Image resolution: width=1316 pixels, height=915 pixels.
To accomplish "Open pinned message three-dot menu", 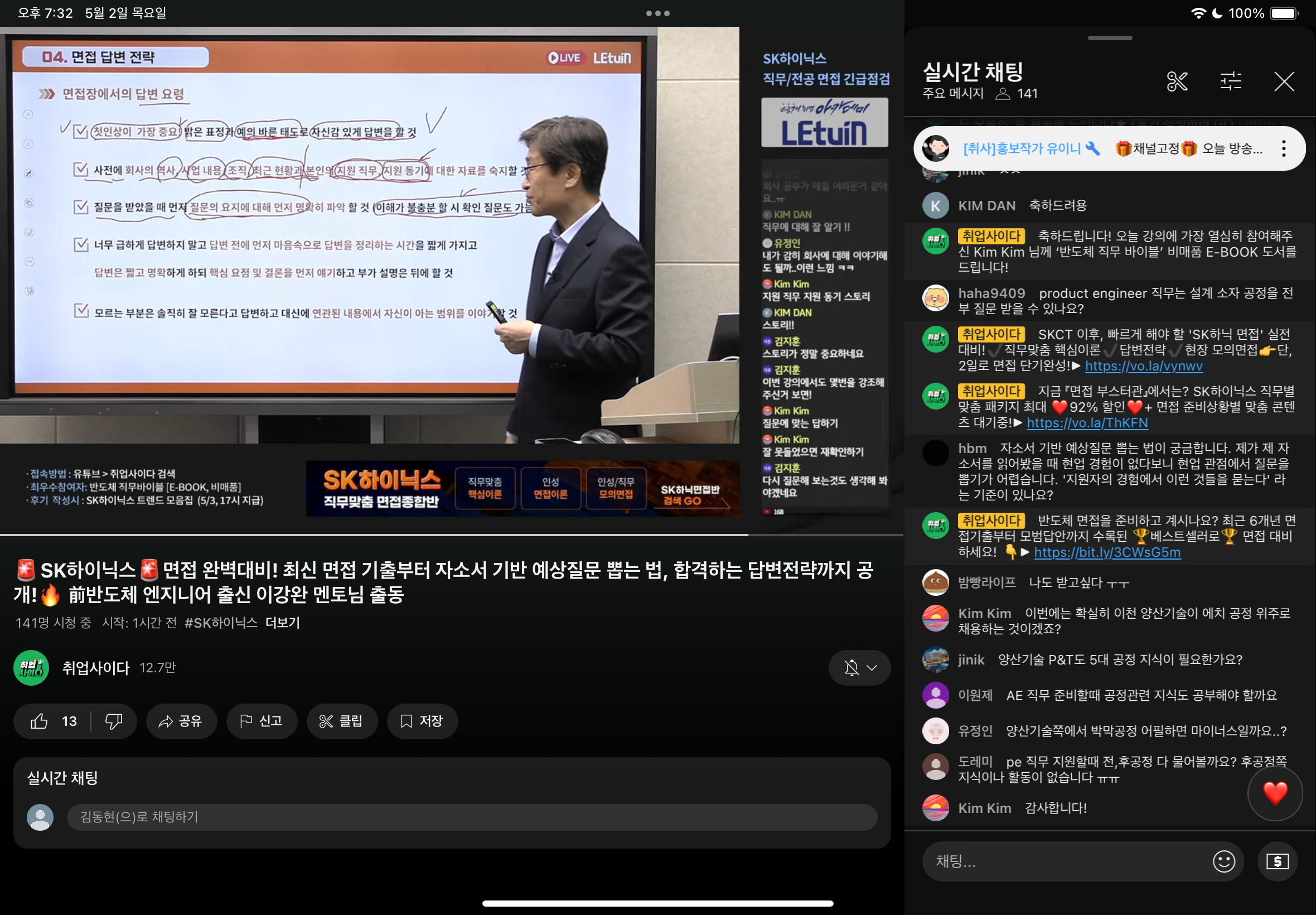I will (x=1283, y=148).
